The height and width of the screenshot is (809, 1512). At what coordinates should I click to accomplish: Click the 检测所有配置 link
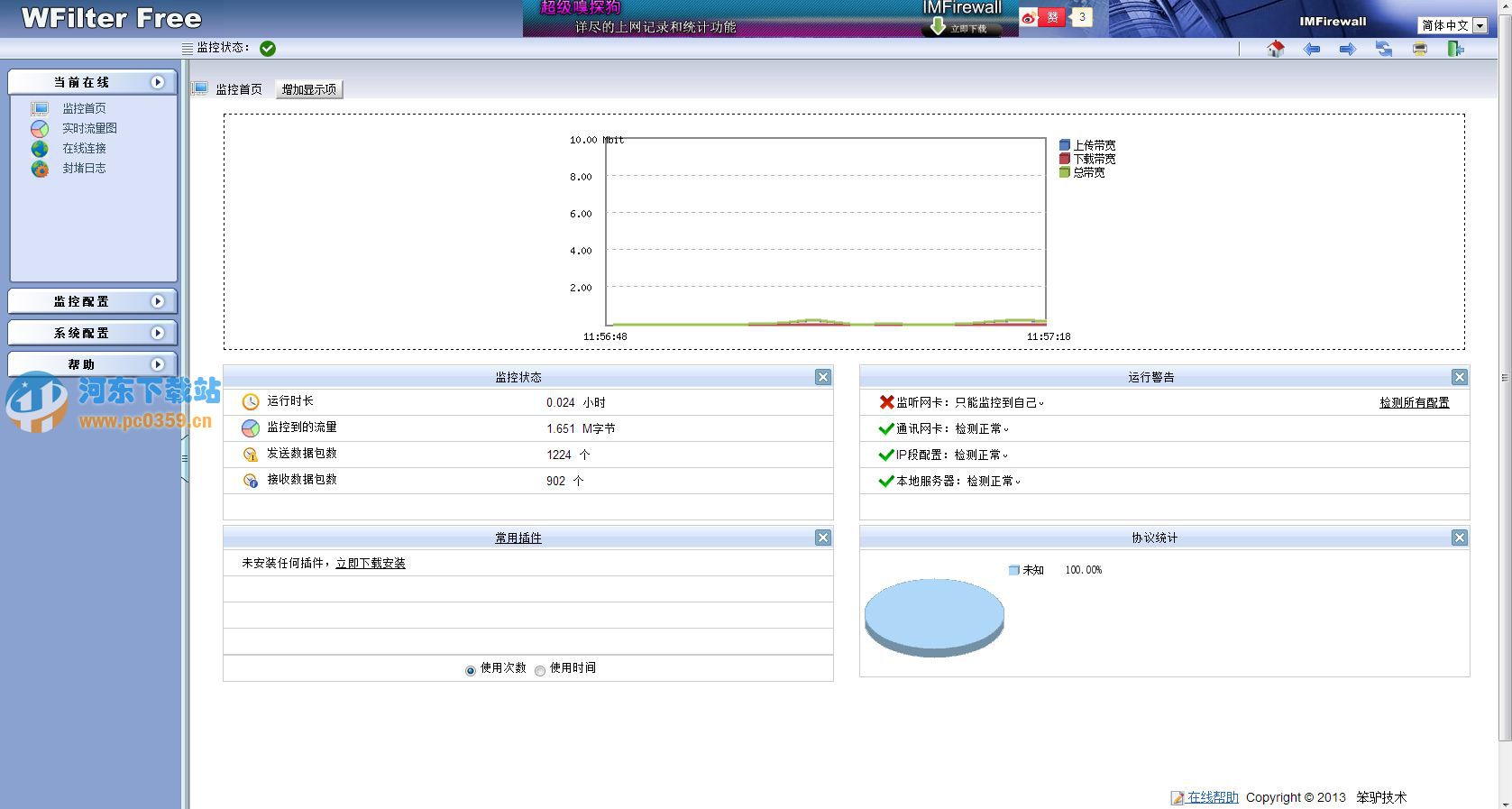[1415, 402]
